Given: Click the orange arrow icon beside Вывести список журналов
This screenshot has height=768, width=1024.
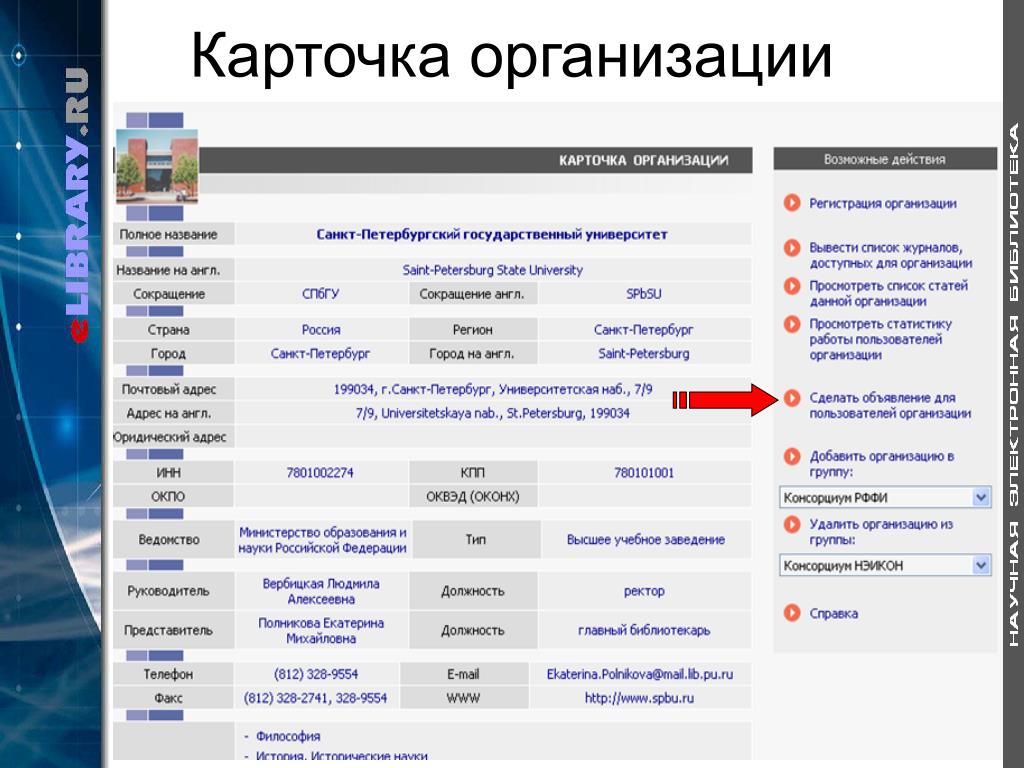Looking at the screenshot, I should [x=792, y=248].
